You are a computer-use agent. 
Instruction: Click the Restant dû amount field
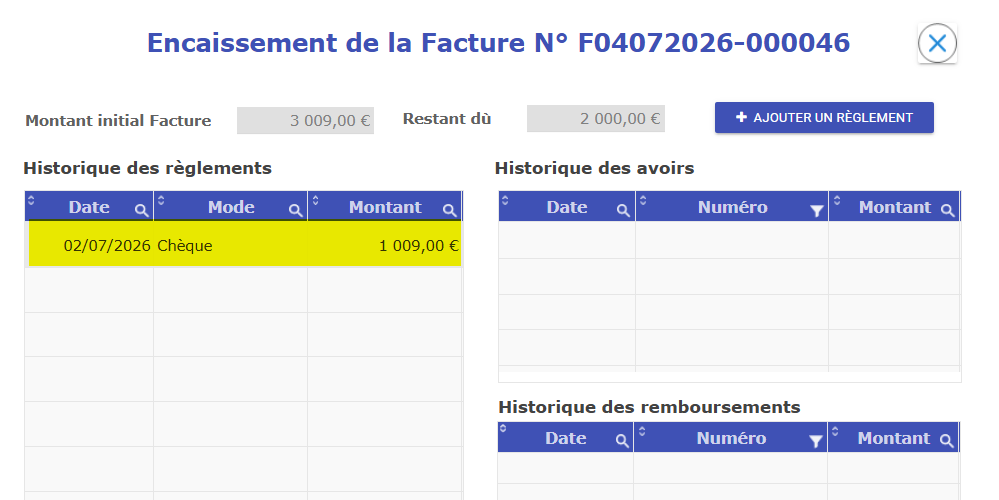tap(596, 119)
